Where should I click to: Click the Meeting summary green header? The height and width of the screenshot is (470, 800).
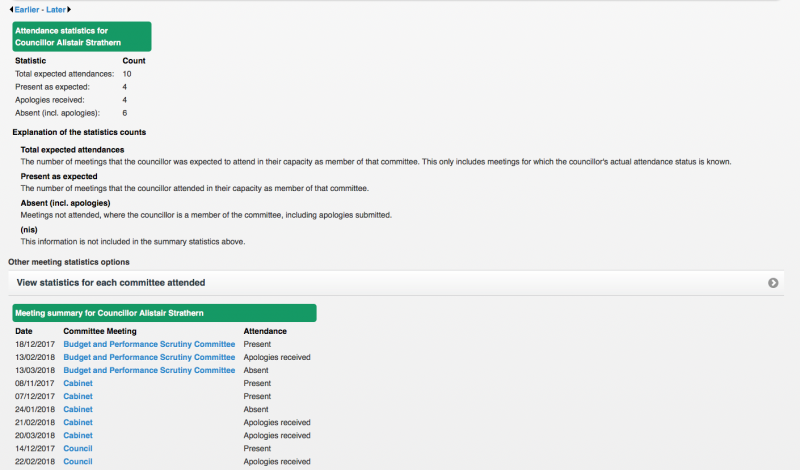point(164,313)
